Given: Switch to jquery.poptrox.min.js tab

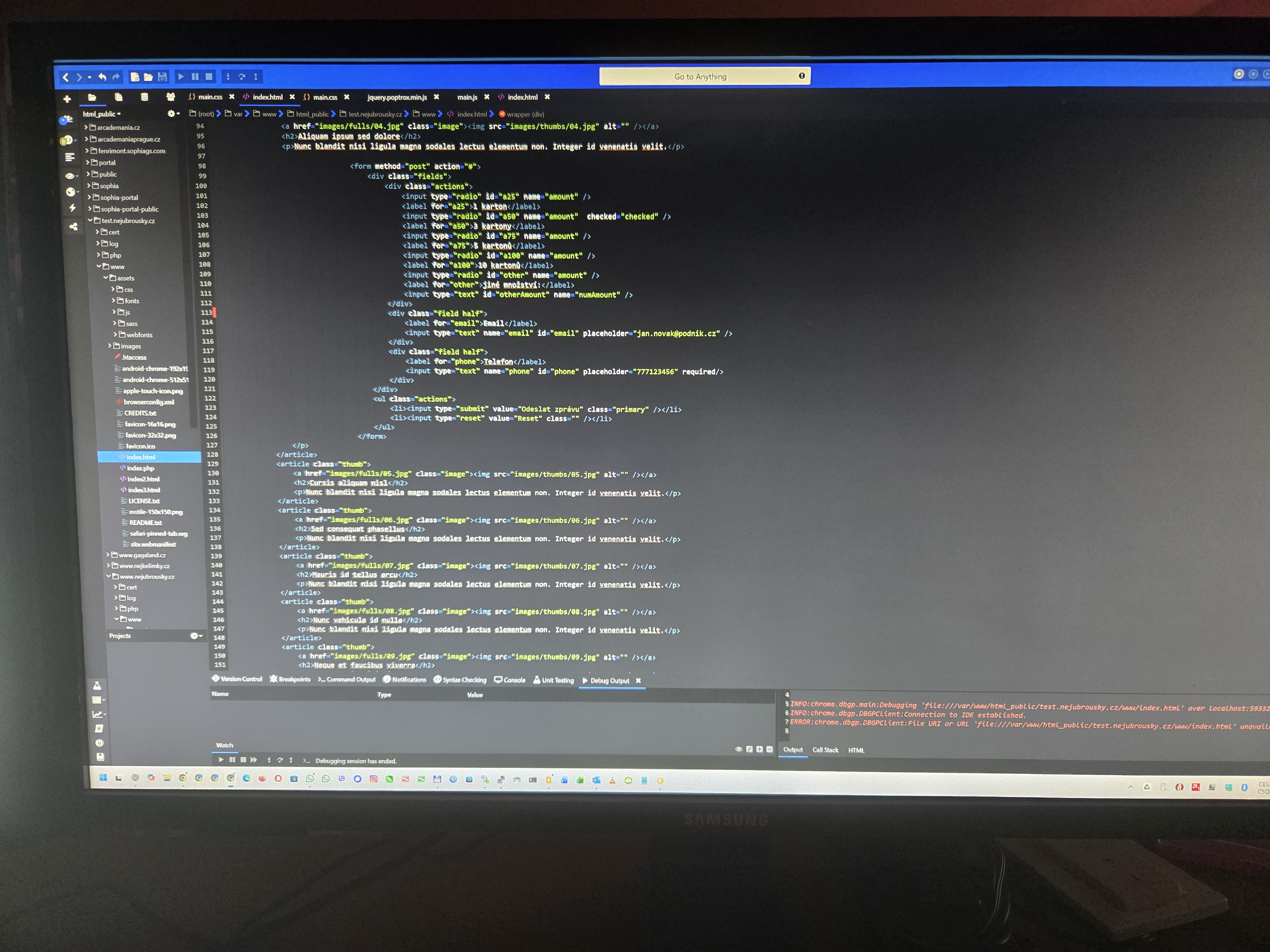Looking at the screenshot, I should pyautogui.click(x=397, y=97).
